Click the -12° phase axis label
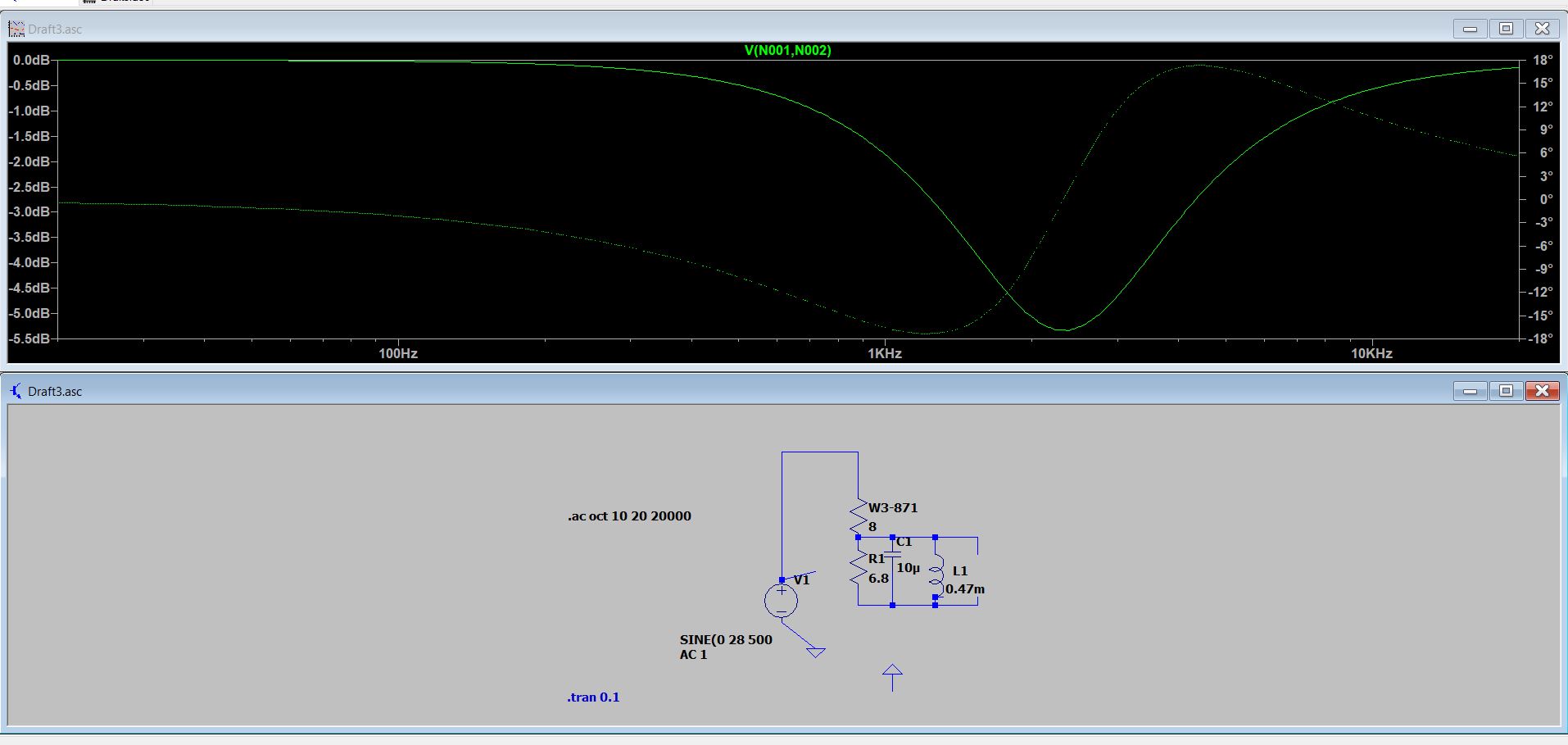 (x=1540, y=292)
